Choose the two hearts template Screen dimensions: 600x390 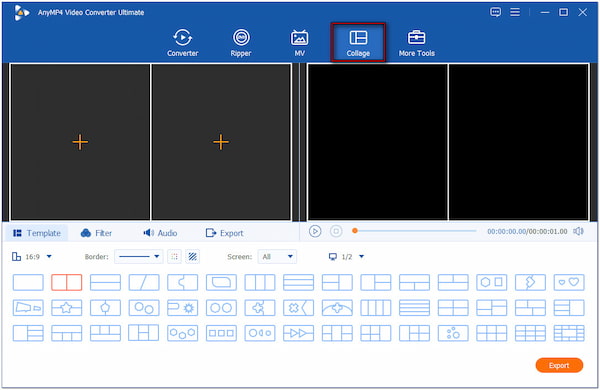pos(569,282)
